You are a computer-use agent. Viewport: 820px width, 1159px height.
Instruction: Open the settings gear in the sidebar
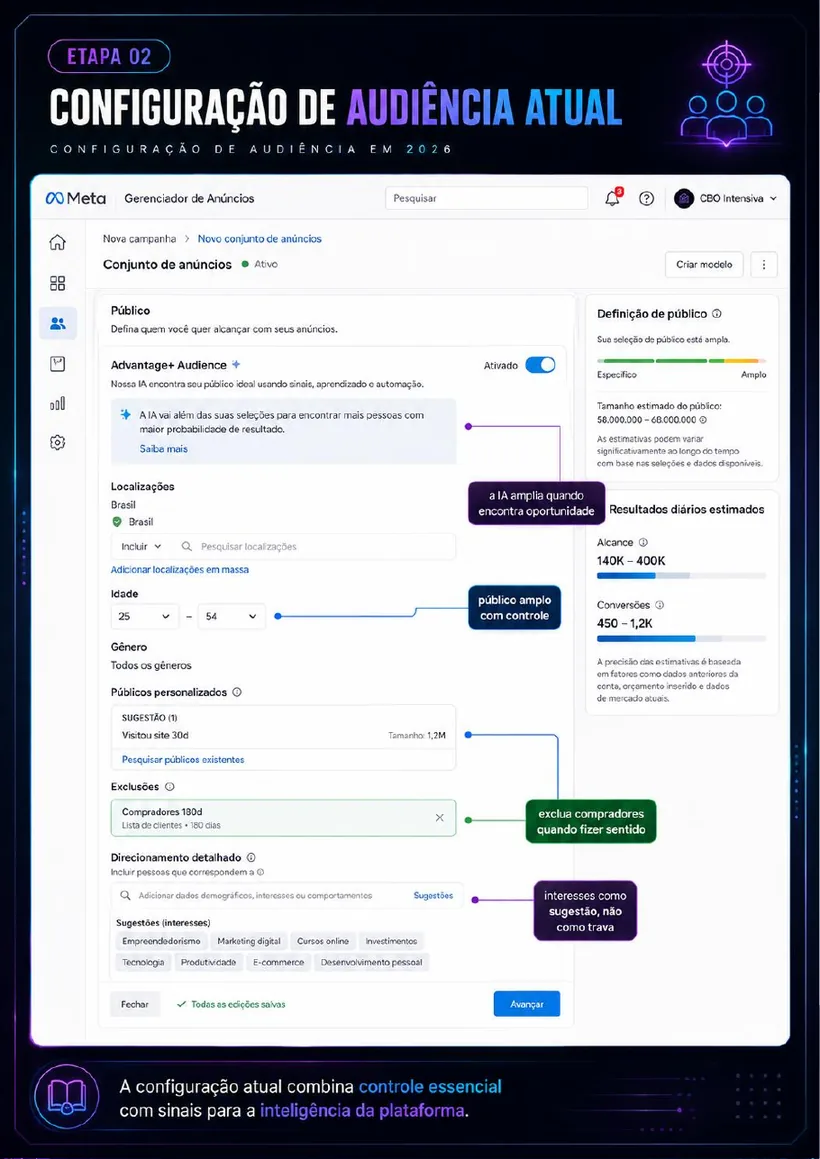click(x=58, y=443)
